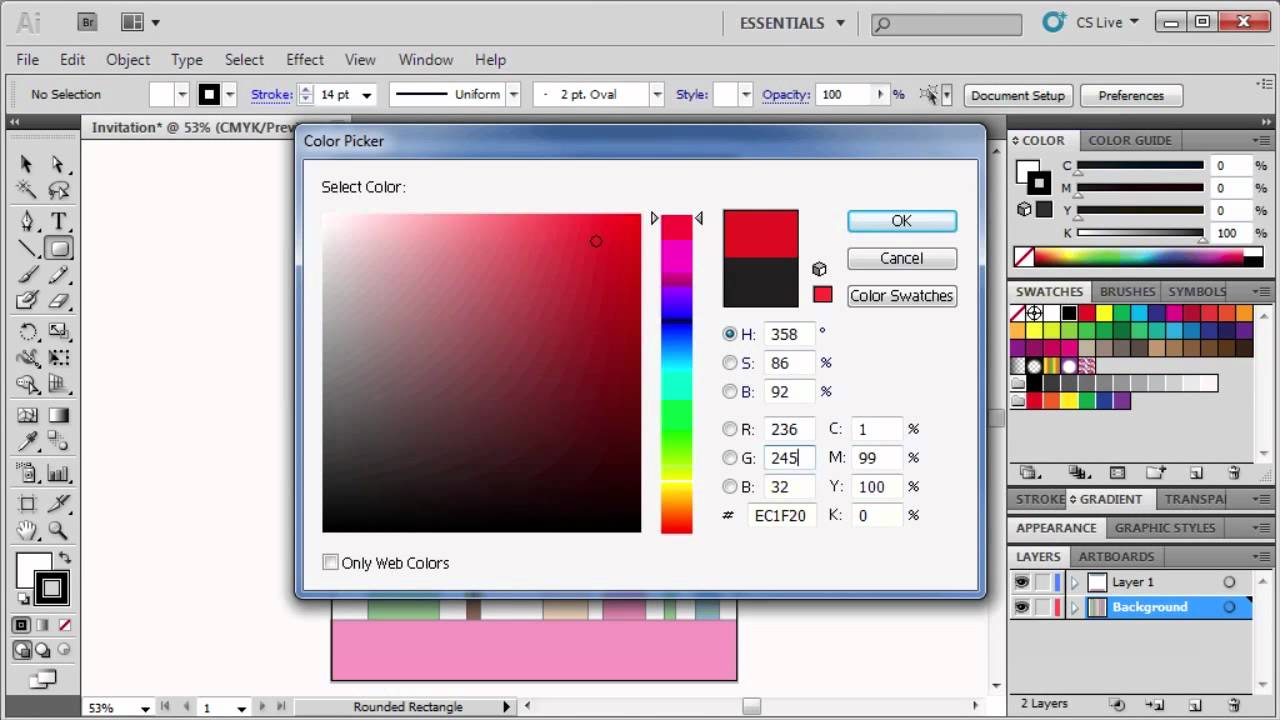Screen dimensions: 1280x720
Task: Switch to the ARTBOARDS tab
Action: tap(1116, 557)
